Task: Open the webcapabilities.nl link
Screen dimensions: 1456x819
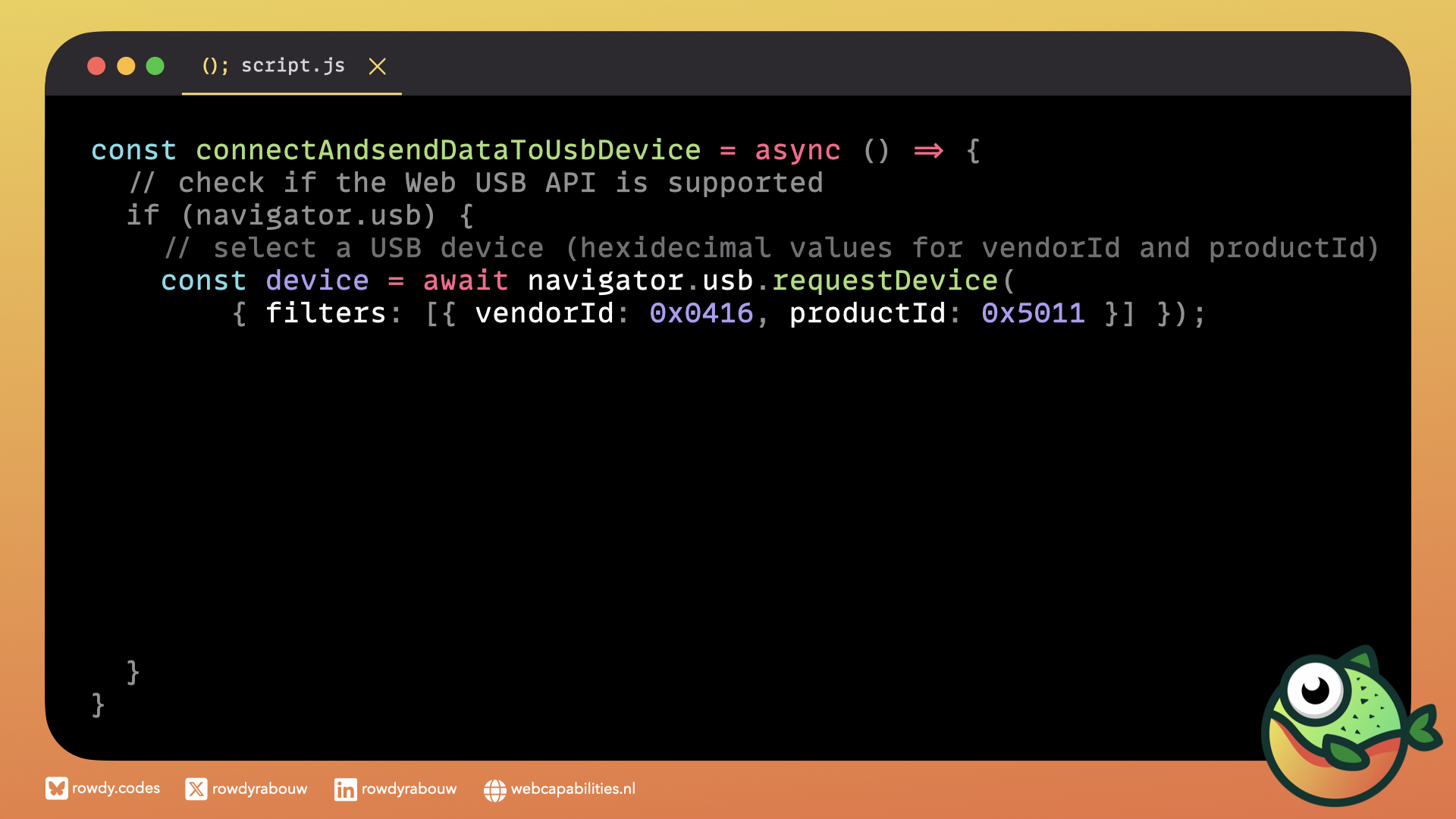Action: (x=573, y=789)
